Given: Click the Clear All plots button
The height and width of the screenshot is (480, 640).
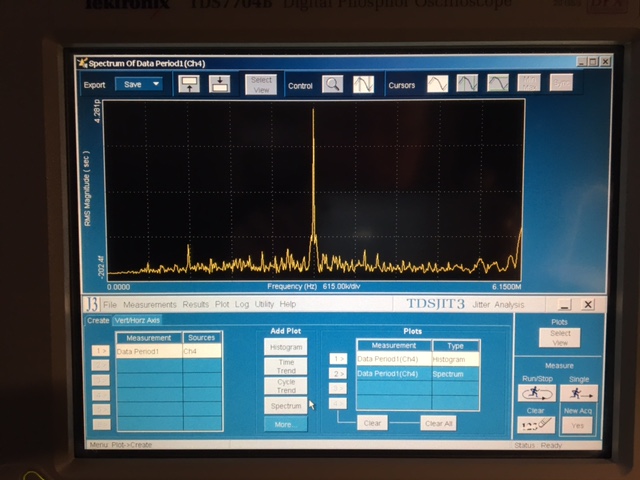Looking at the screenshot, I should [439, 423].
